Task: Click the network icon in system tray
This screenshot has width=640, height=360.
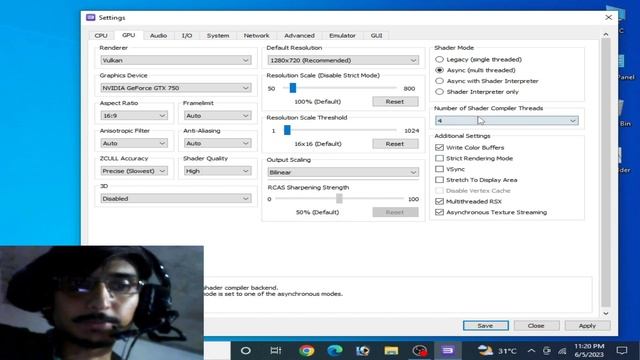Action: (562, 351)
